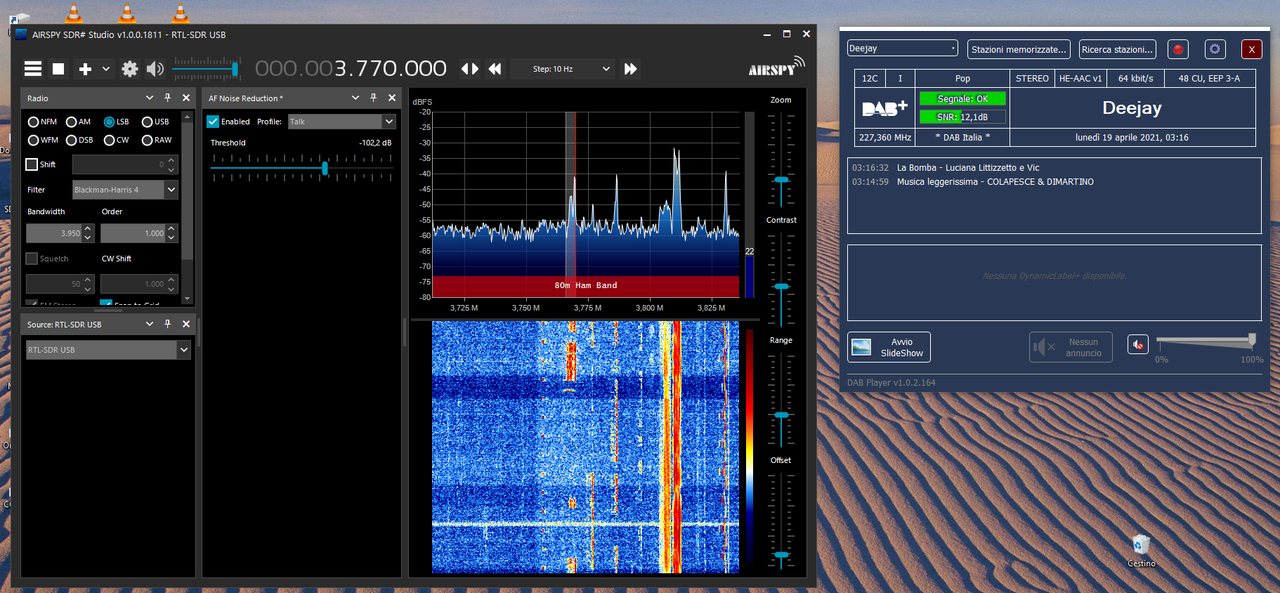Image resolution: width=1280 pixels, height=593 pixels.
Task: Open the Blackman-Harris 4 filter dropdown
Action: pos(125,189)
